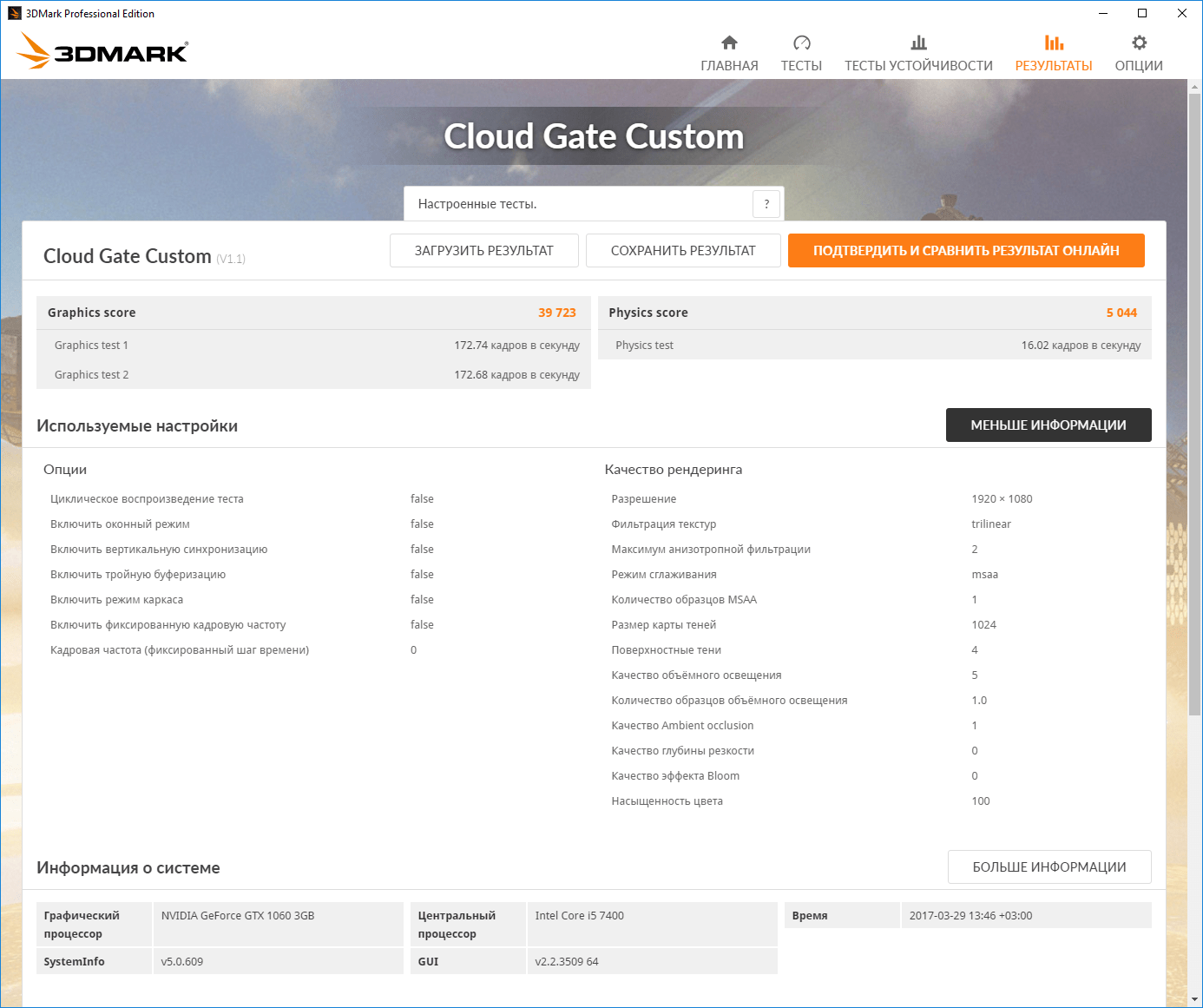The width and height of the screenshot is (1203, 1008).
Task: Click the question mark help button
Action: coord(766,204)
